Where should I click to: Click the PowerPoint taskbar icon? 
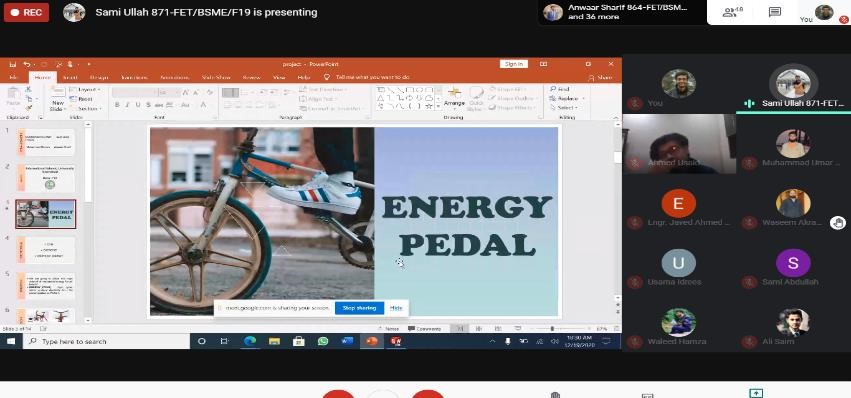point(372,342)
